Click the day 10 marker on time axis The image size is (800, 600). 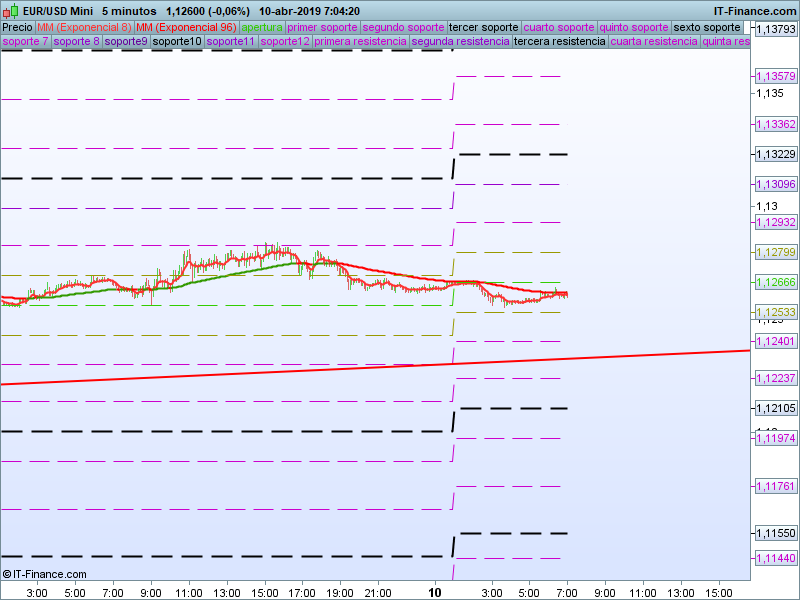435,593
